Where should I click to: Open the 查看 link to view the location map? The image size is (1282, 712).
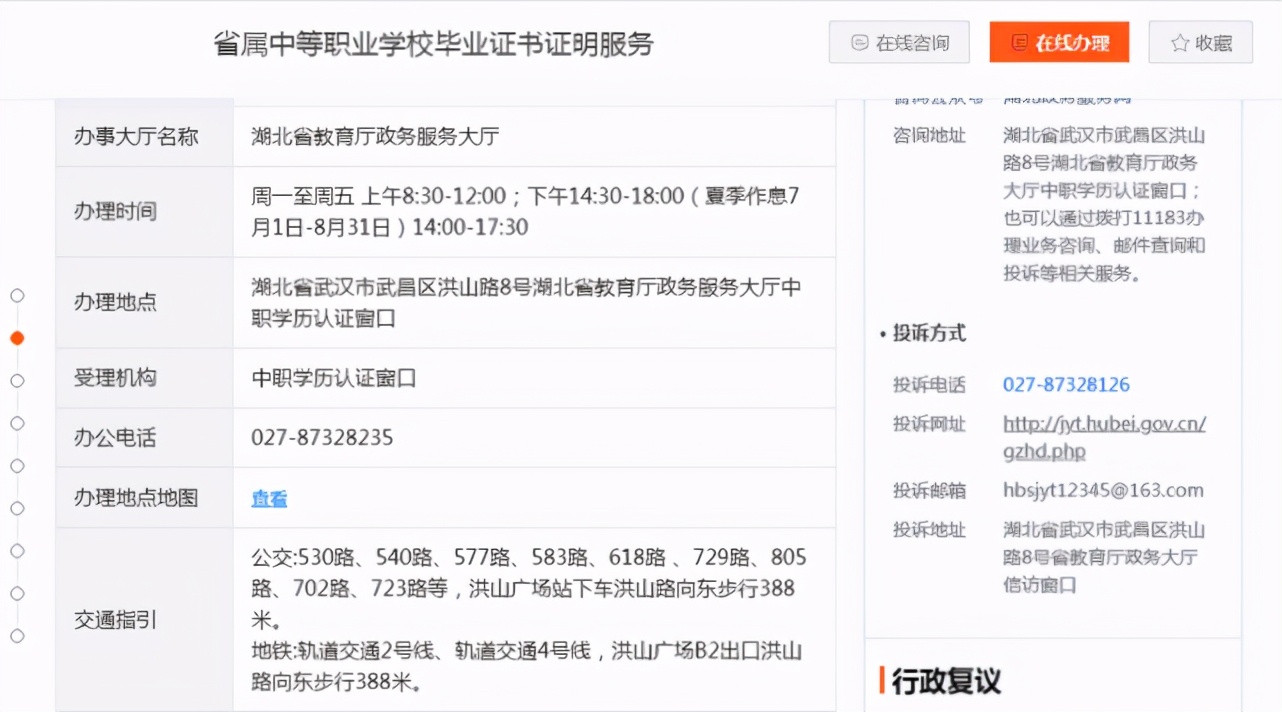pyautogui.click(x=267, y=497)
